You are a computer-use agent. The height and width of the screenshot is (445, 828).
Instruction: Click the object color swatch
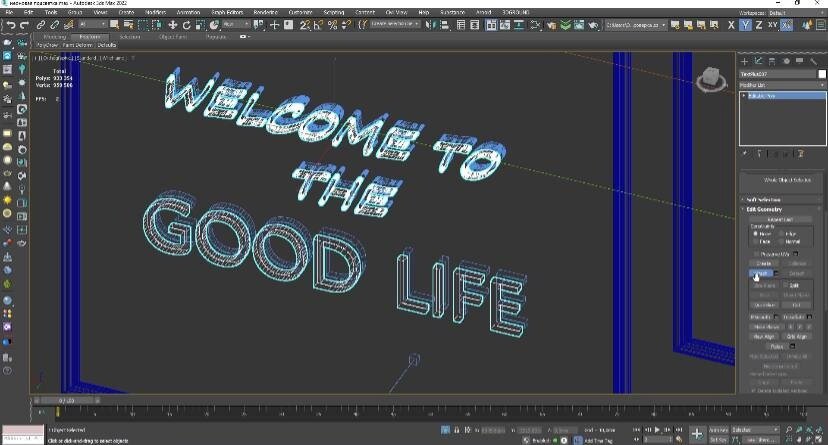822,74
